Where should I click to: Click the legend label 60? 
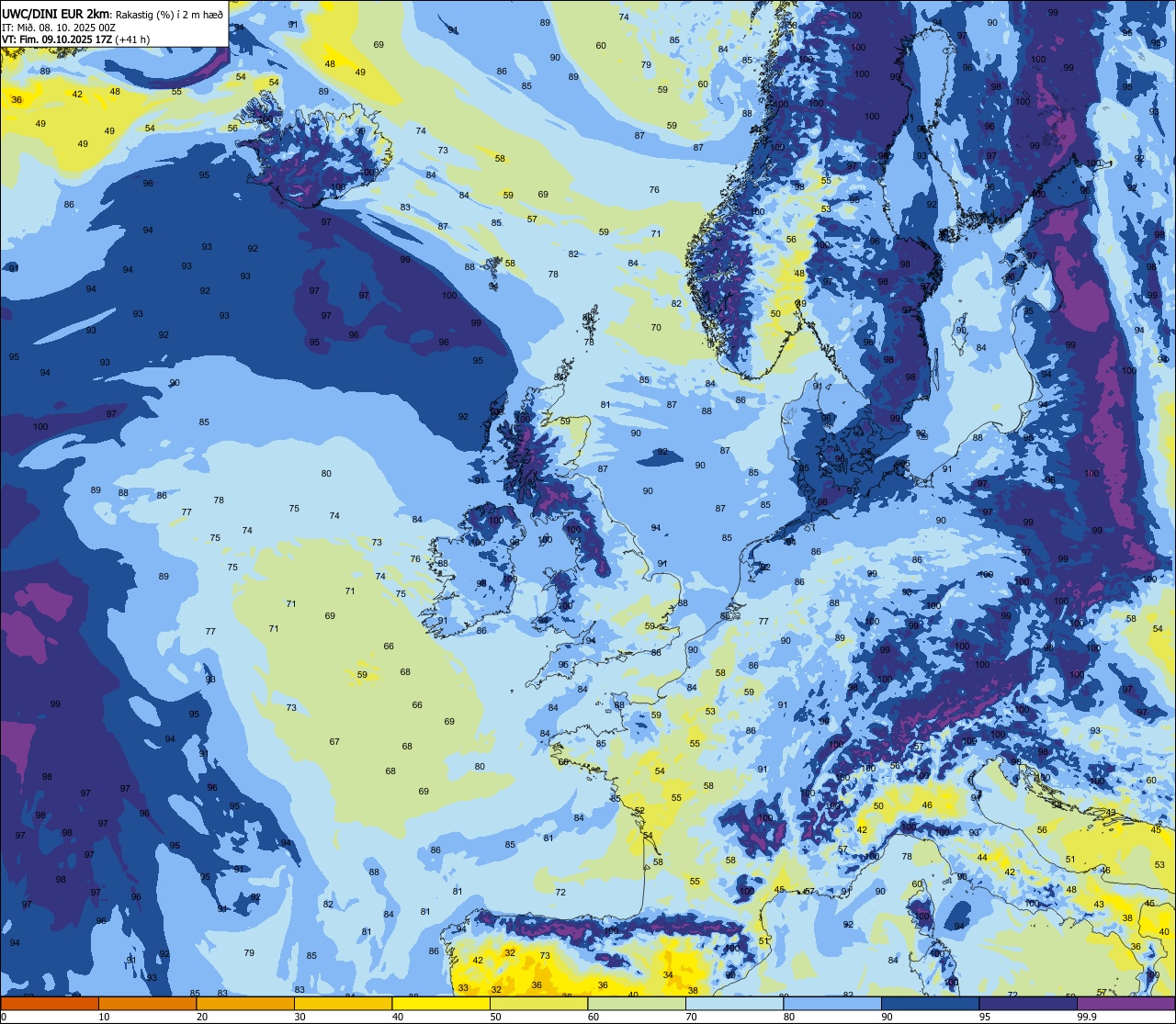click(594, 1017)
